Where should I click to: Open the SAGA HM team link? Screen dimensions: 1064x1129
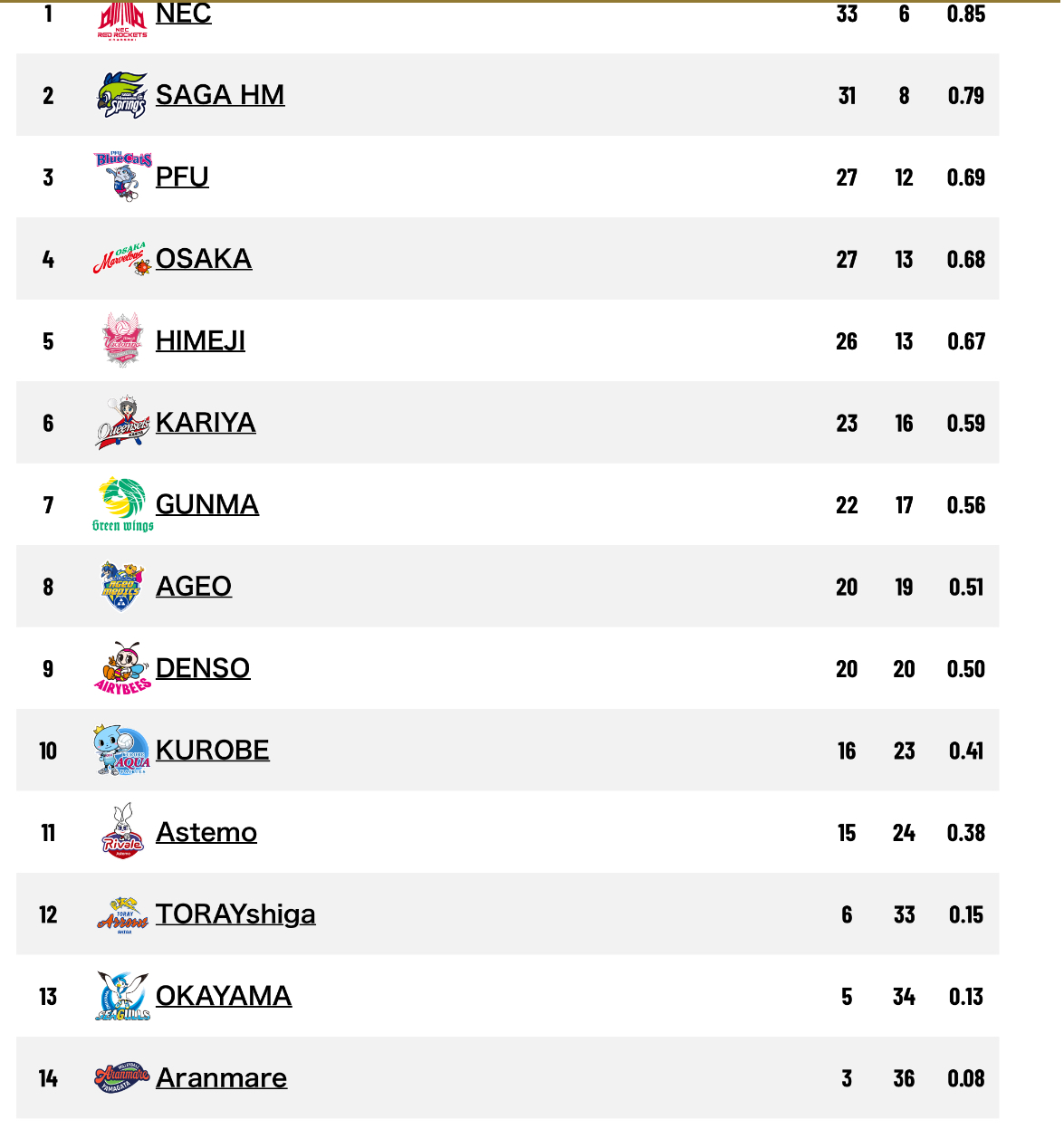coord(220,95)
